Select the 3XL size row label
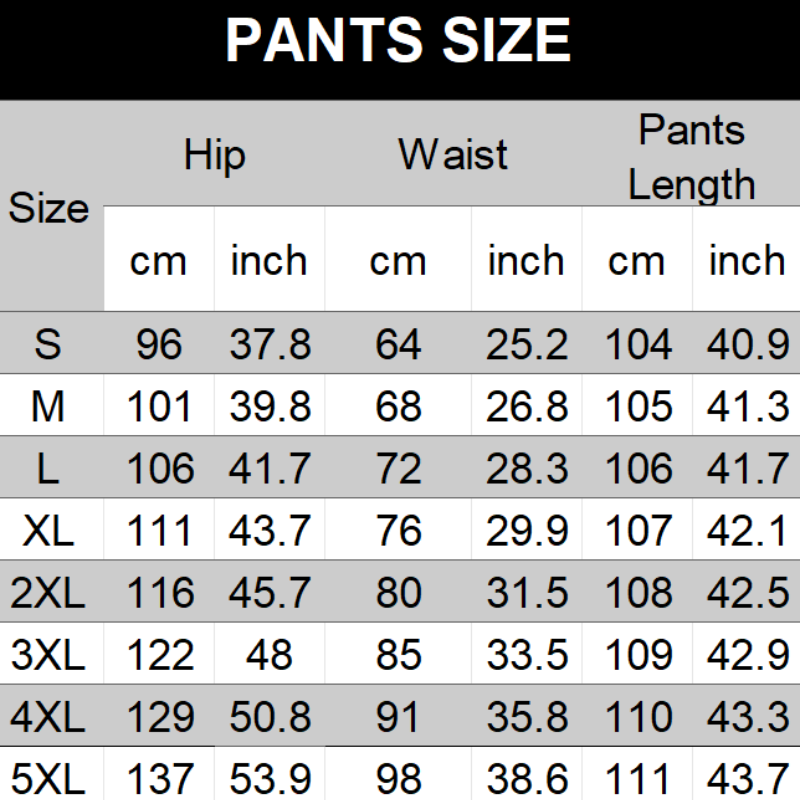Image resolution: width=800 pixels, height=800 pixels. (48, 655)
